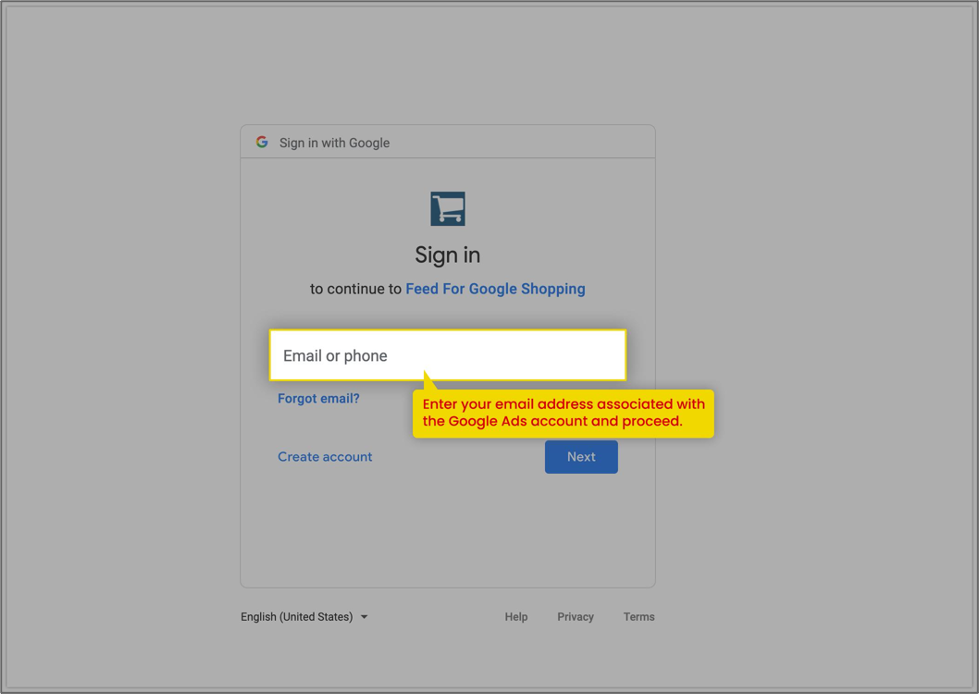Open the Feed For Google Shopping link
Viewport: 979px width, 695px height.
coord(495,289)
